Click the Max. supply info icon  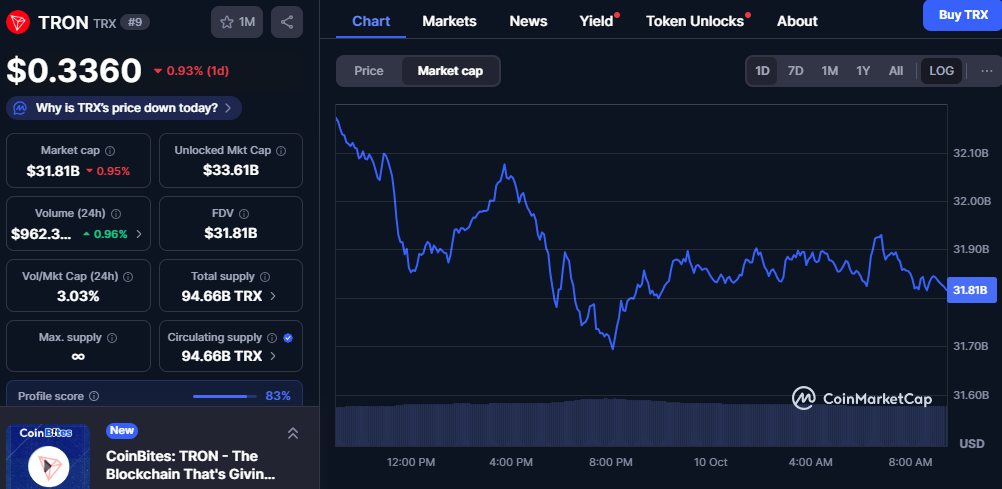coord(111,338)
